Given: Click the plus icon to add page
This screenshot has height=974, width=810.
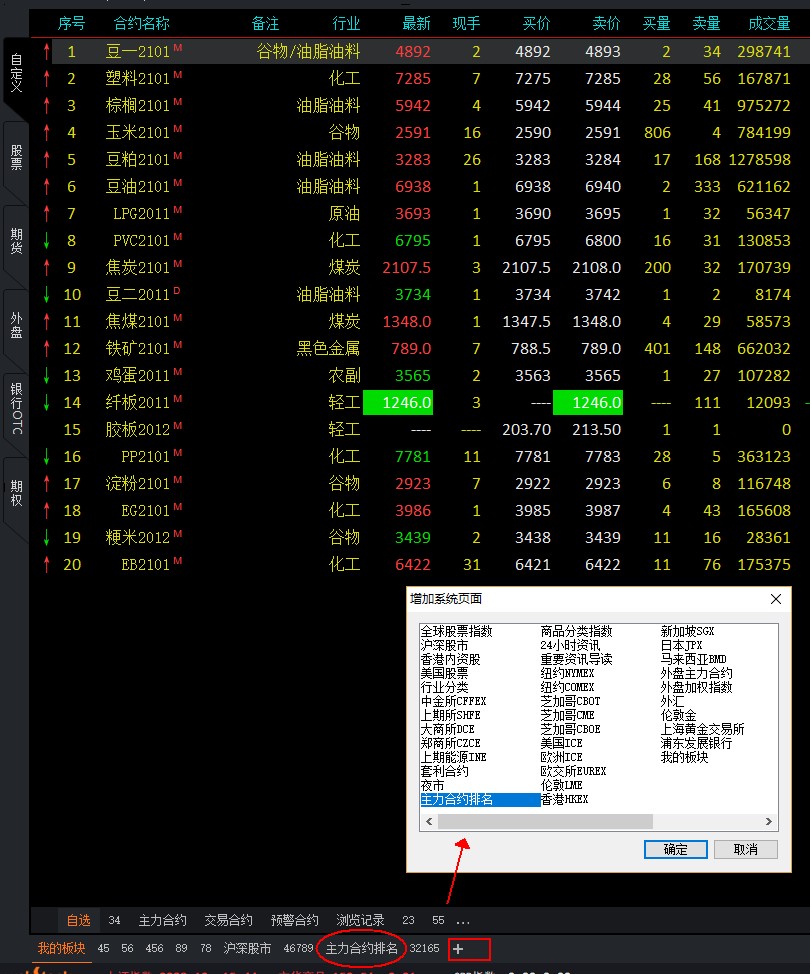Looking at the screenshot, I should point(458,948).
